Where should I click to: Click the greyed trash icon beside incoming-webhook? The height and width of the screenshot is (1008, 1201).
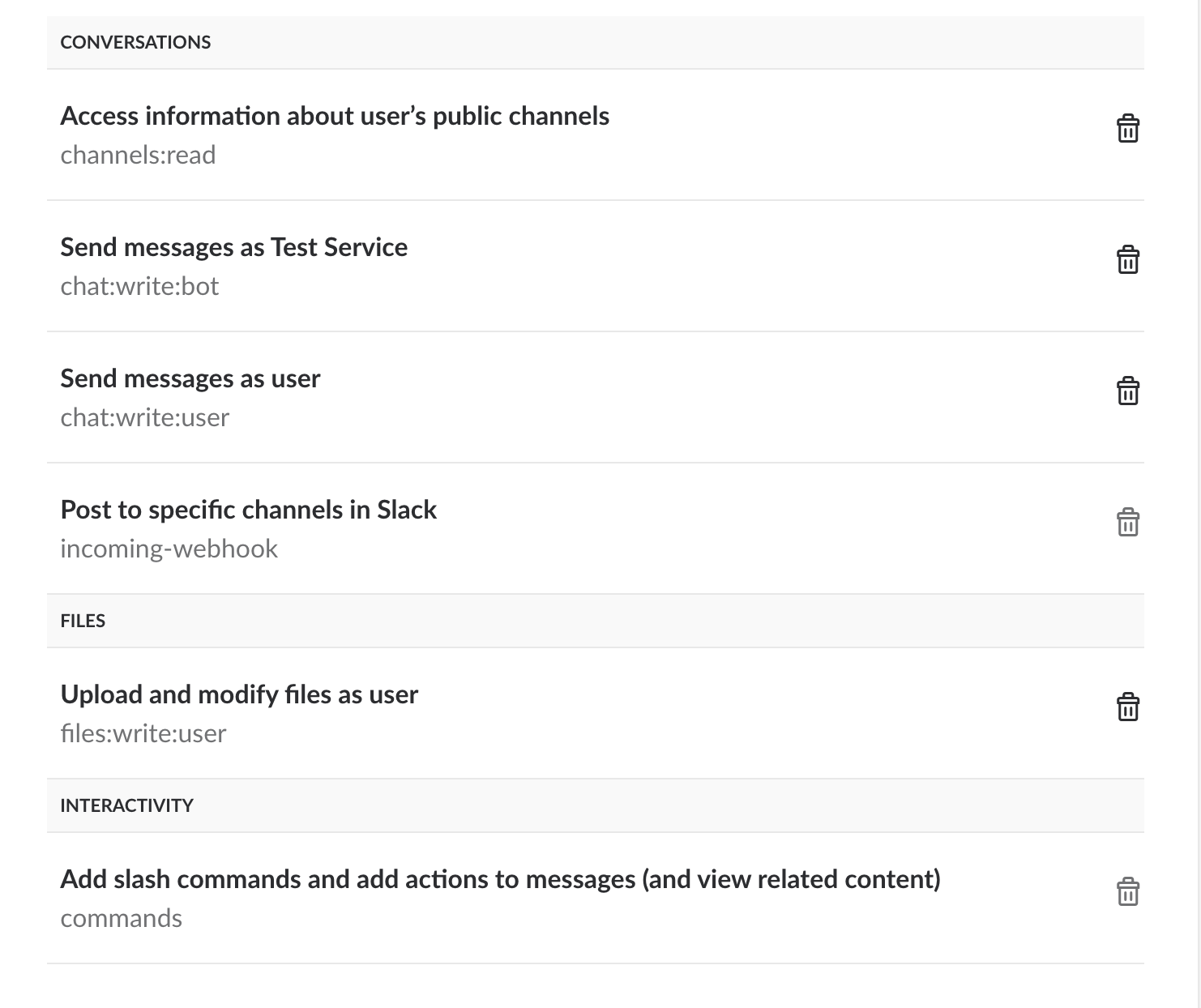tap(1127, 523)
